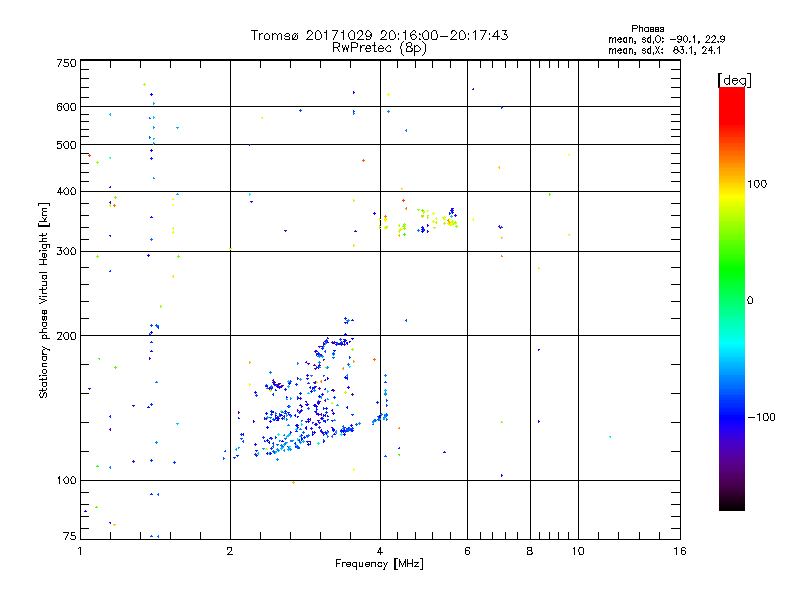
Task: Click the yellow-green echo cluster near 350 km
Action: (418, 221)
